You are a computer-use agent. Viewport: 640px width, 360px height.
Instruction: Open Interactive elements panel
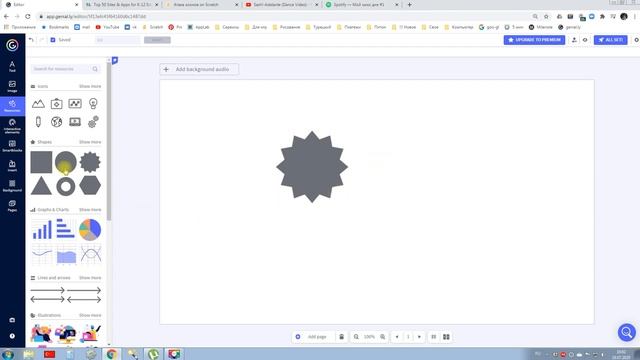[12, 126]
